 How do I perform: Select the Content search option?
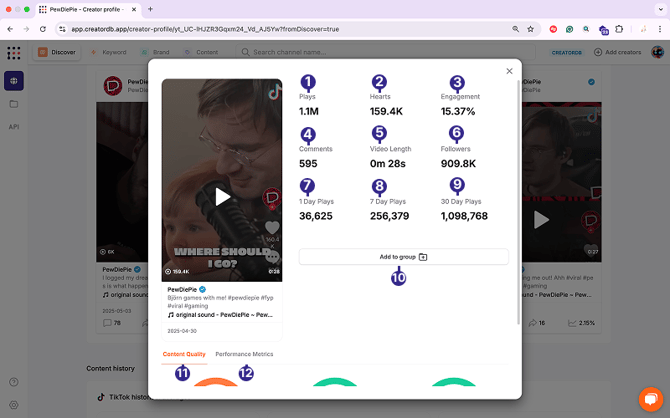click(201, 52)
